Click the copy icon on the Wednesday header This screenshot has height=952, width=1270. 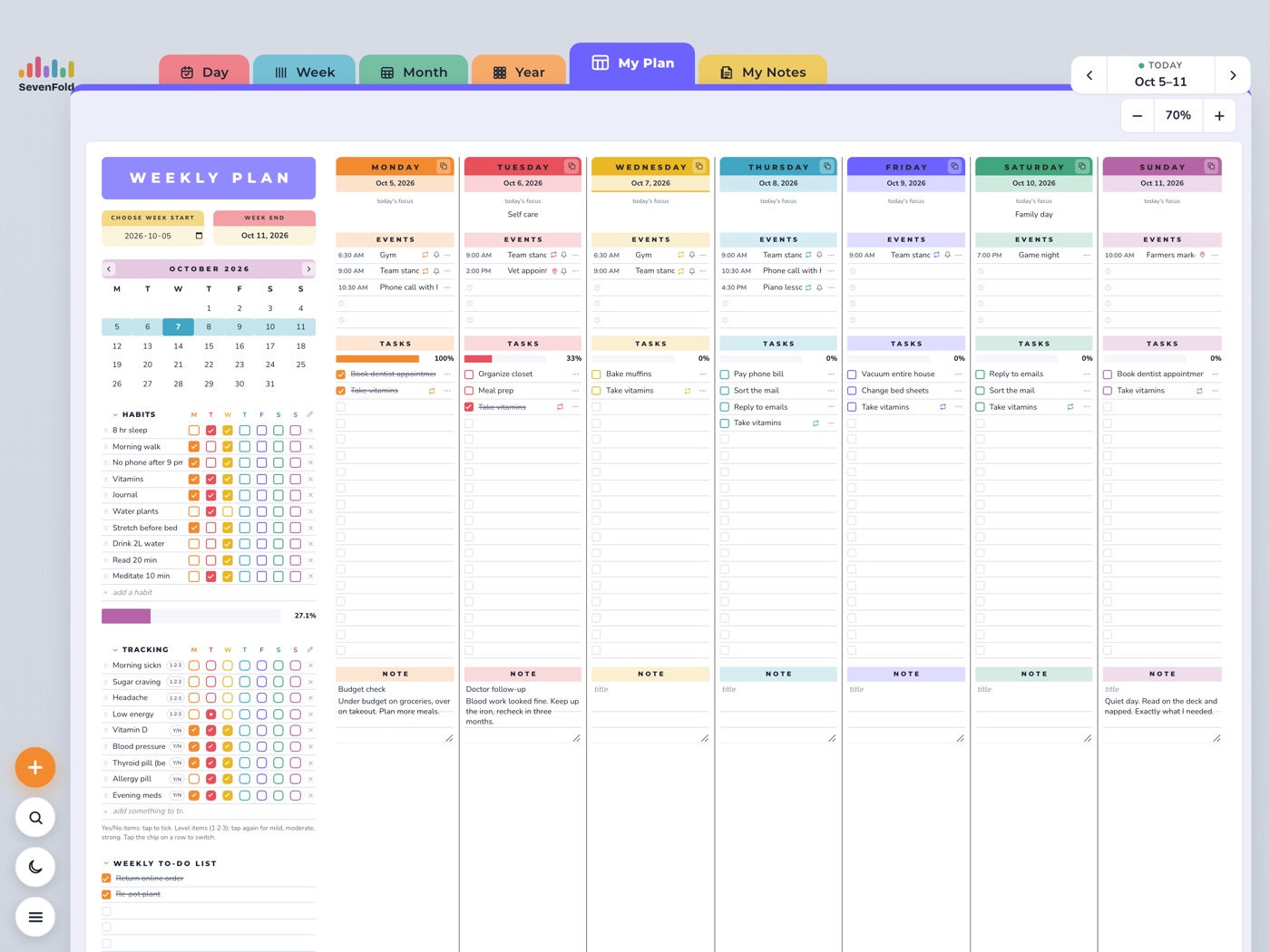pos(699,167)
